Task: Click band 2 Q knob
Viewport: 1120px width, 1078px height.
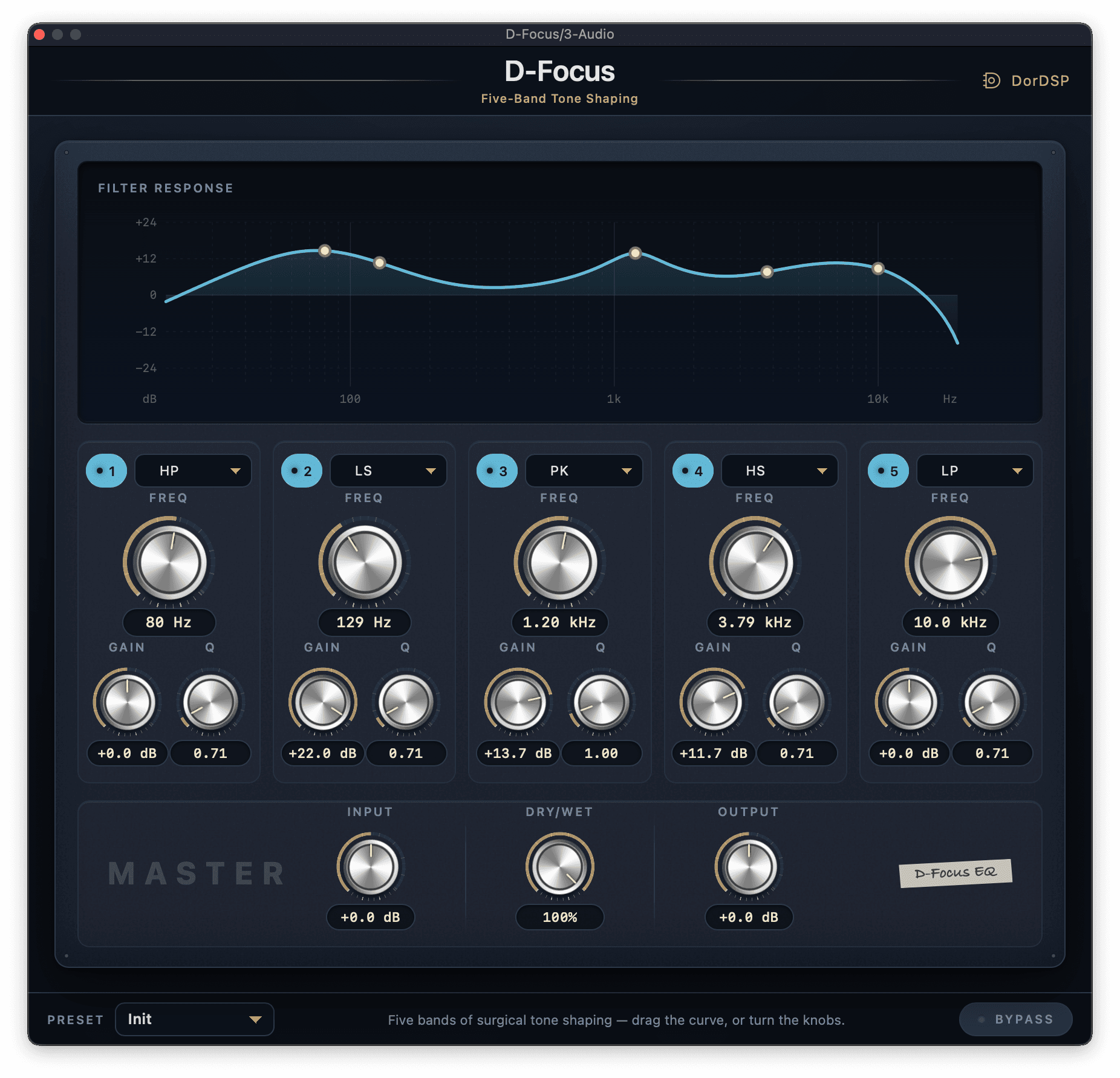Action: 406,702
